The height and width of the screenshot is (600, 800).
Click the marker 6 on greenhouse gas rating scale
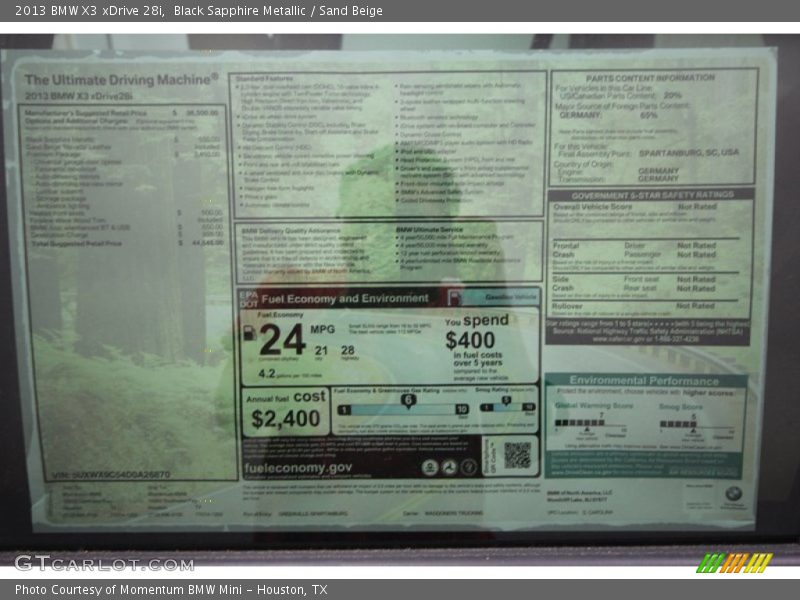408,401
